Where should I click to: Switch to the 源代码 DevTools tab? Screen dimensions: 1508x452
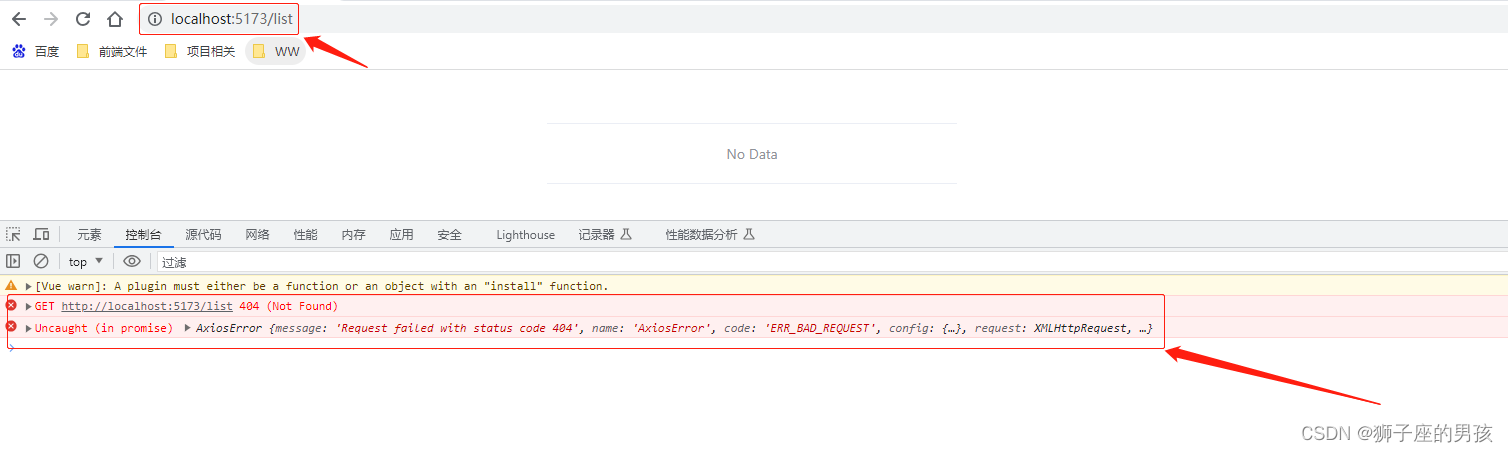coord(203,235)
